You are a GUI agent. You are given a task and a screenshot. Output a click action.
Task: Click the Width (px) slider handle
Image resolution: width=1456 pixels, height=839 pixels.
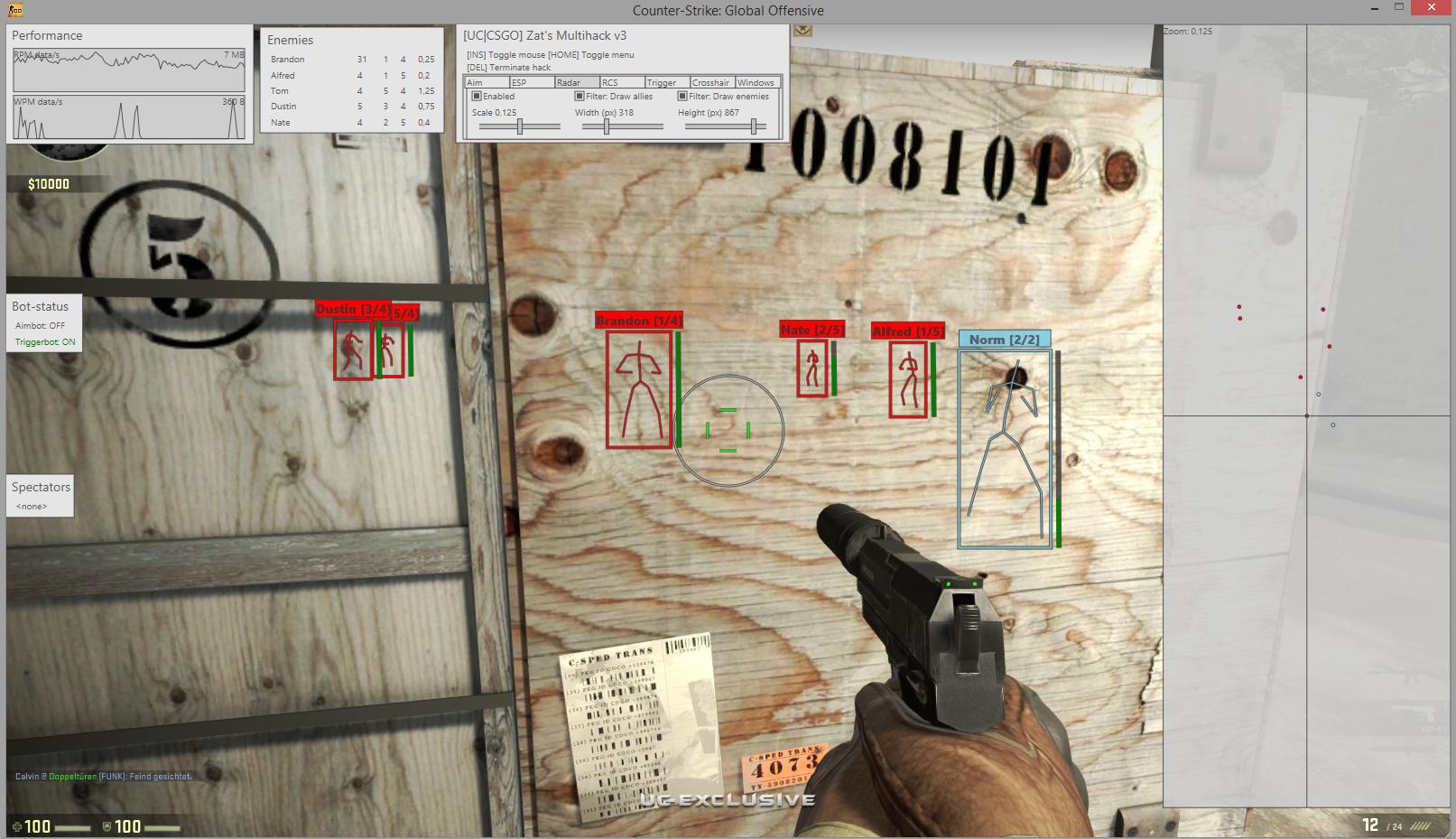[607, 127]
